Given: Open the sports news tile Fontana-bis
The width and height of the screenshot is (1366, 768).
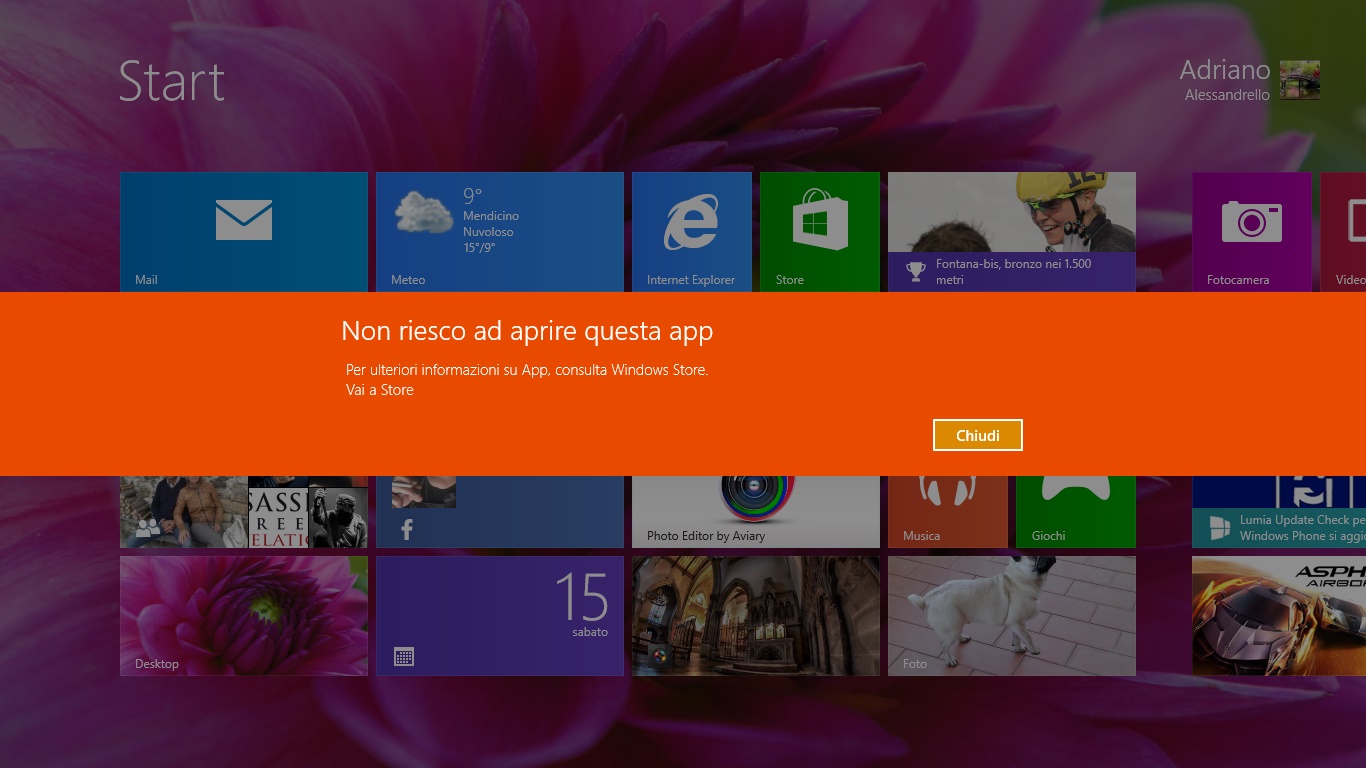Looking at the screenshot, I should pyautogui.click(x=1012, y=232).
